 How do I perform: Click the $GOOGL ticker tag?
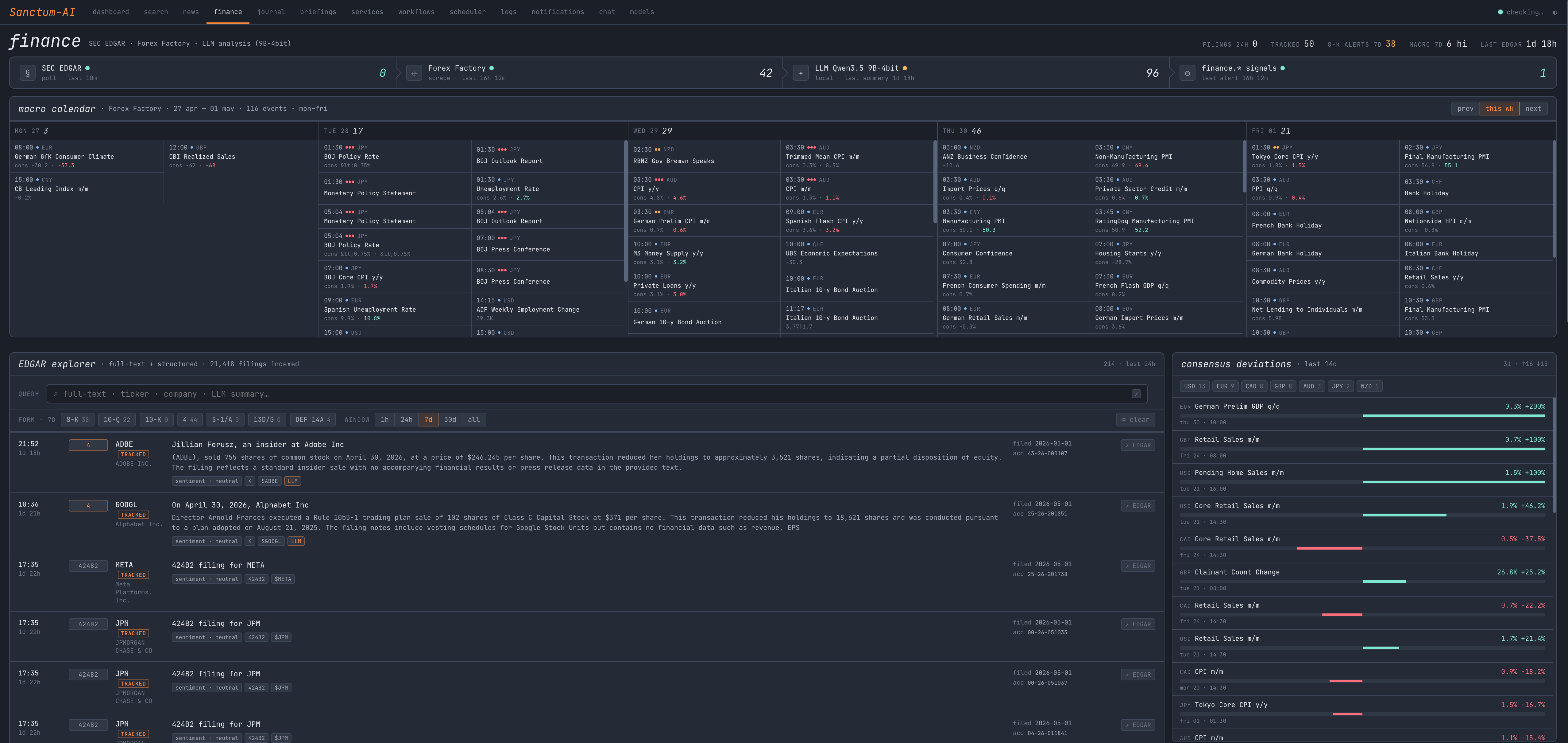point(271,541)
